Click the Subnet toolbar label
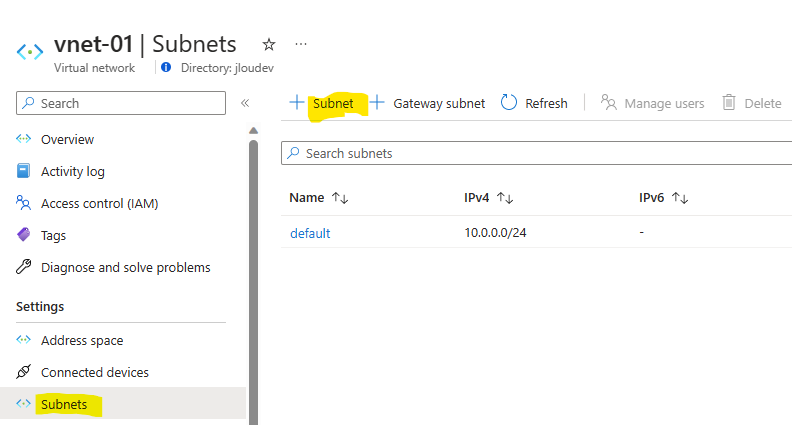The width and height of the screenshot is (792, 425). click(333, 104)
